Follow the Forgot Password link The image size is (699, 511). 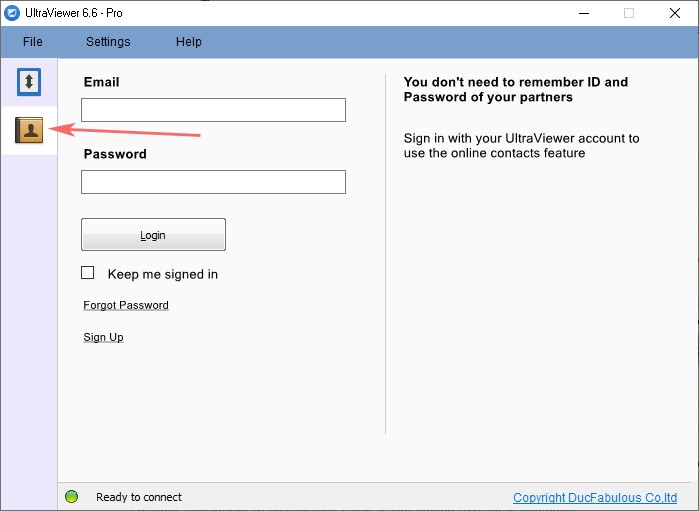(126, 305)
